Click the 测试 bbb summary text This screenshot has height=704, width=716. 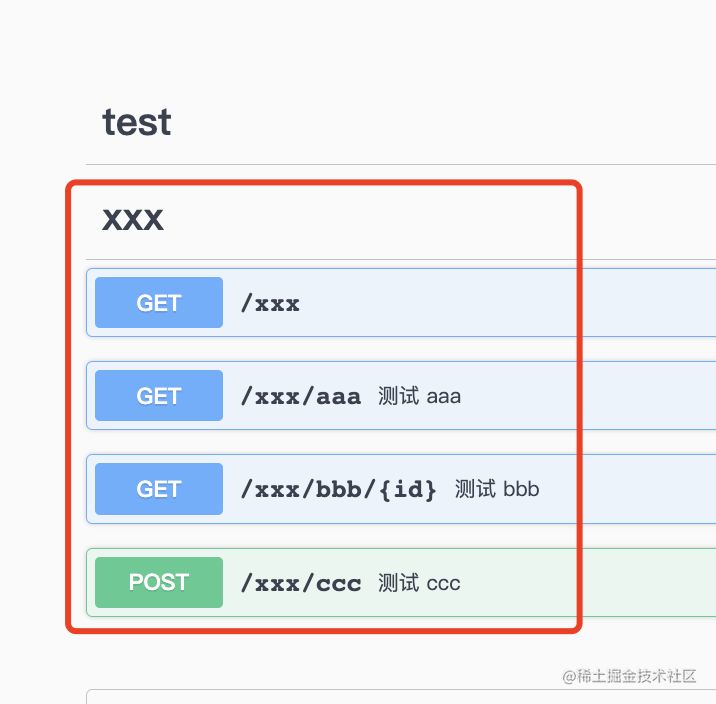497,489
